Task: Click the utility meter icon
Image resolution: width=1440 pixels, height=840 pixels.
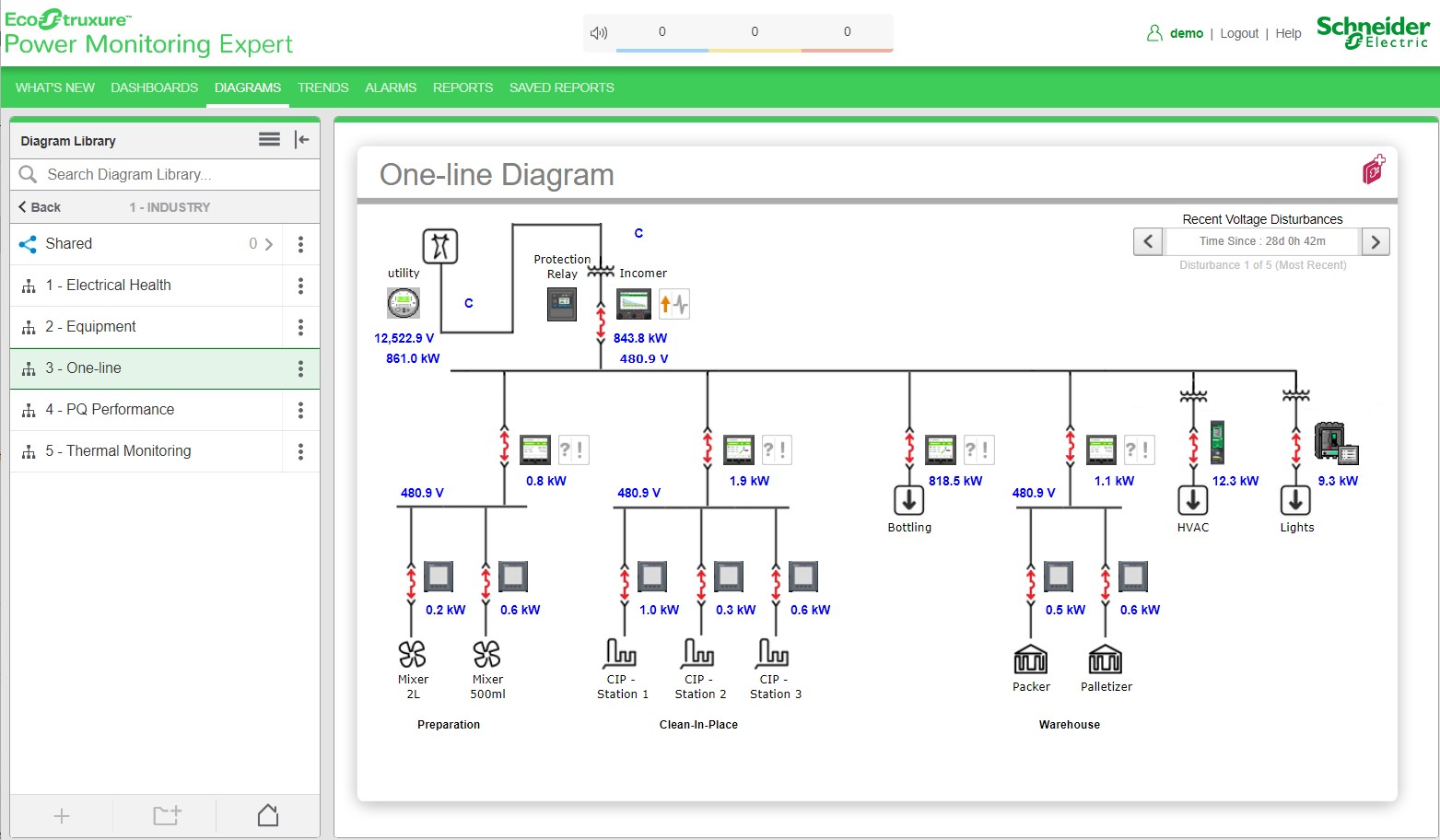Action: 404,303
